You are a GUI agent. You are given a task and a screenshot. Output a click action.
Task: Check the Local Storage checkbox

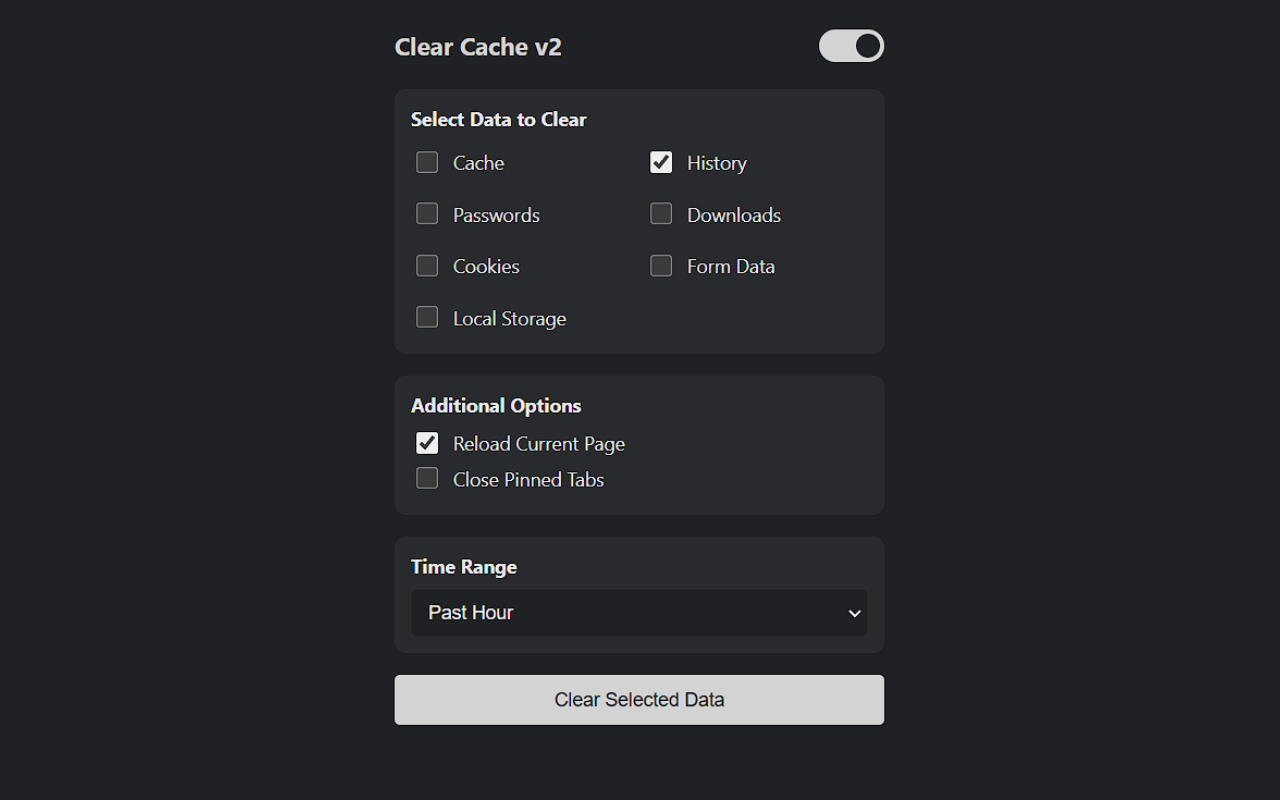(427, 316)
